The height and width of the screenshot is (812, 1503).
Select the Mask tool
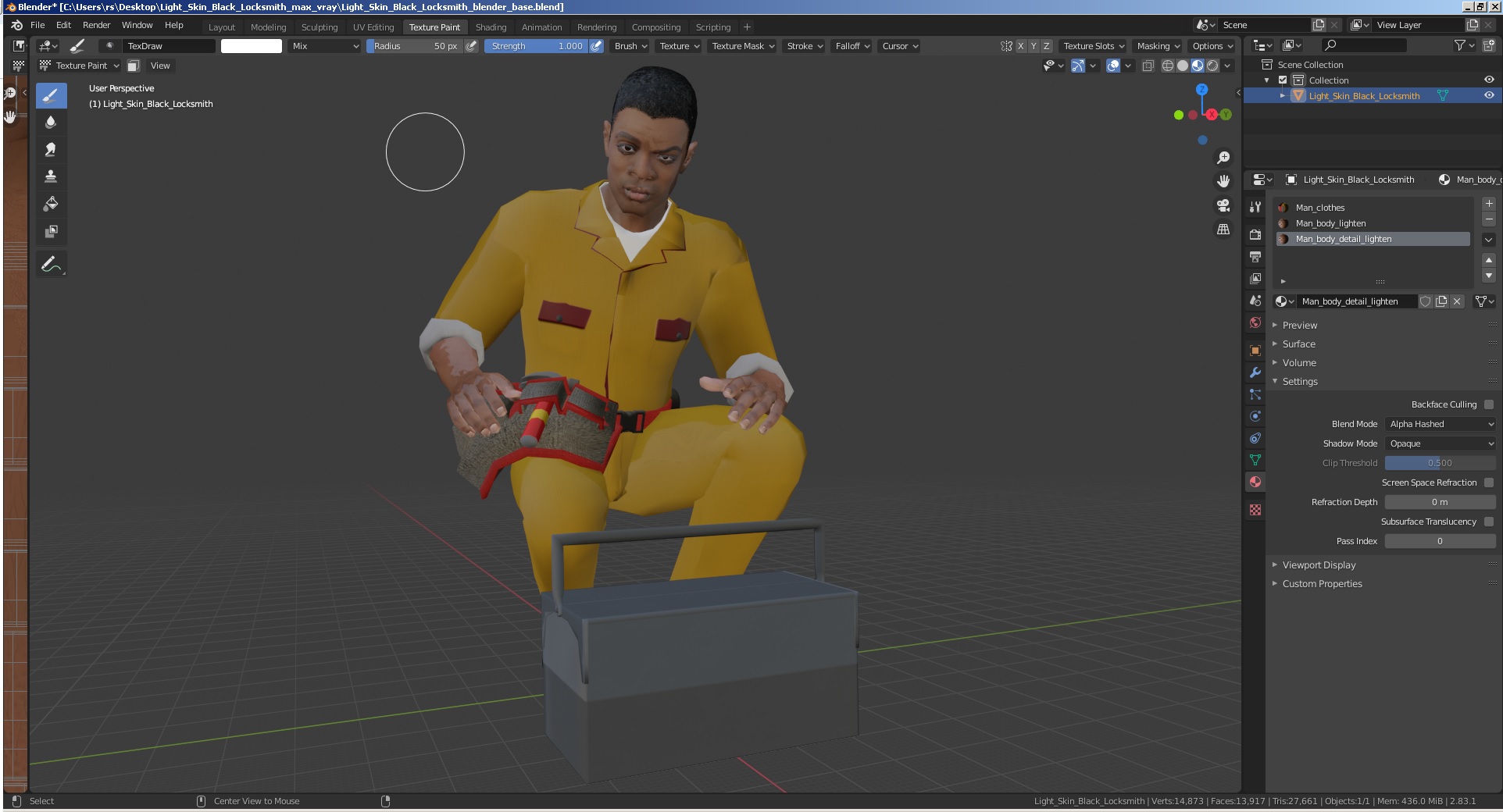click(x=51, y=231)
